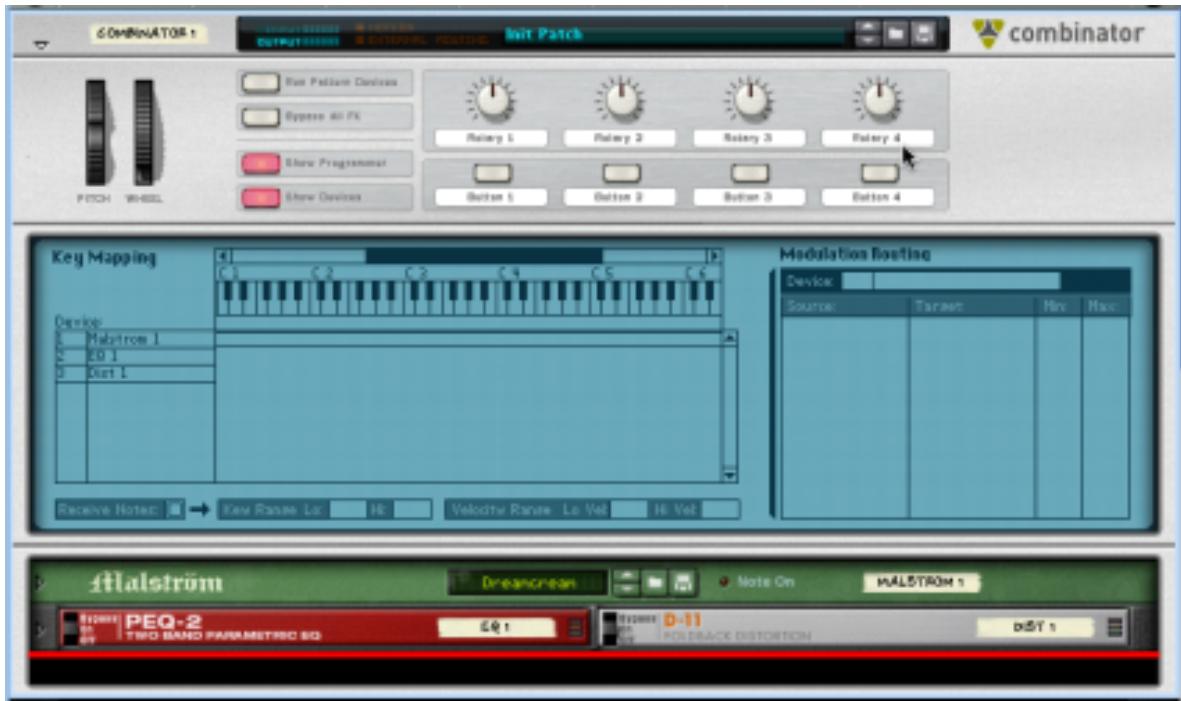The width and height of the screenshot is (1181, 701).
Task: Switch the PEQ-2 bypass/on/off selector
Action: click(70, 628)
